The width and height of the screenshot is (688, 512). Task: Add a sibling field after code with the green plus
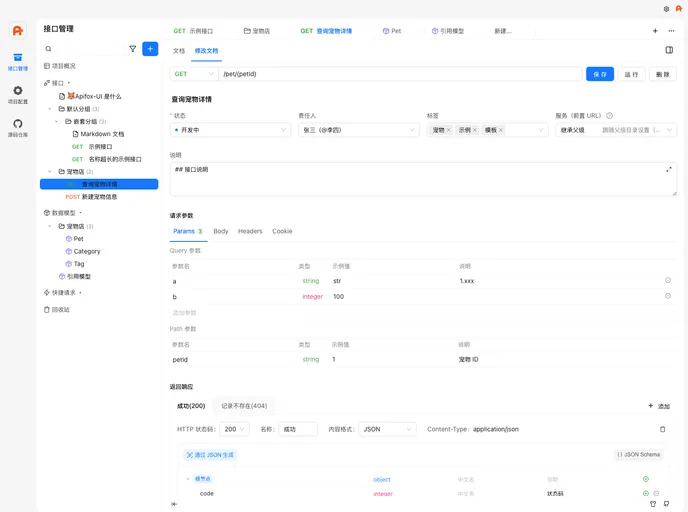646,493
